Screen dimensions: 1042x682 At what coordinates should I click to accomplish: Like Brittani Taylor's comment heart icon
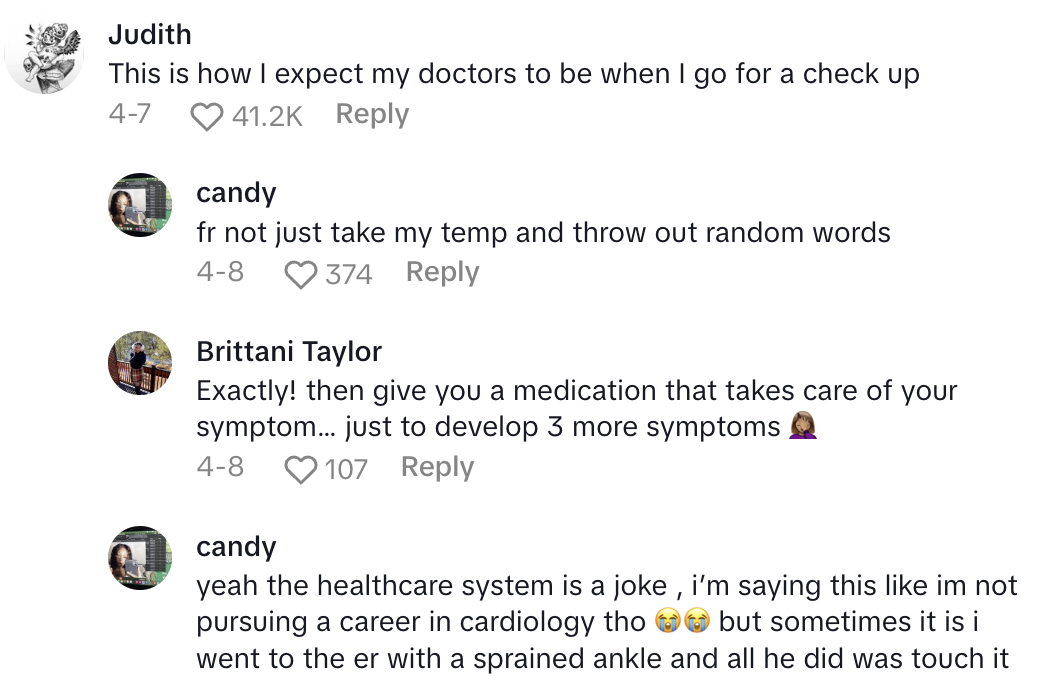click(298, 467)
